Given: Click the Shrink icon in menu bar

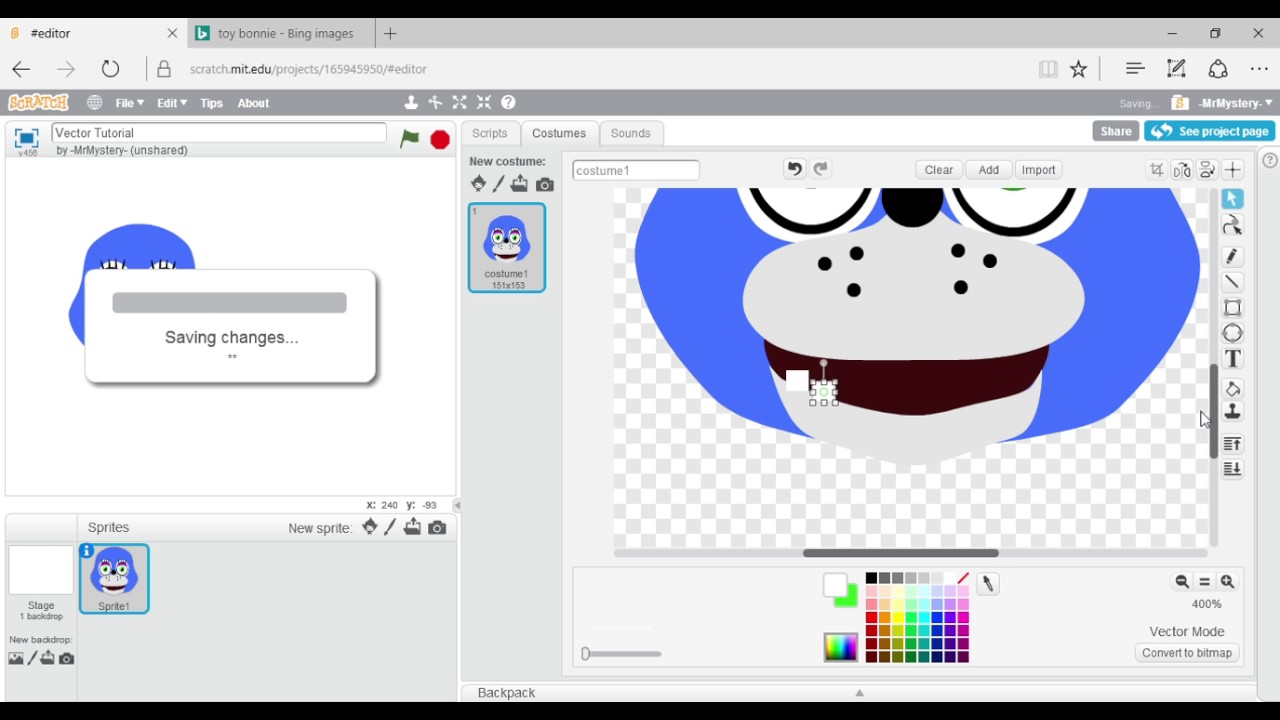Looking at the screenshot, I should tap(484, 102).
